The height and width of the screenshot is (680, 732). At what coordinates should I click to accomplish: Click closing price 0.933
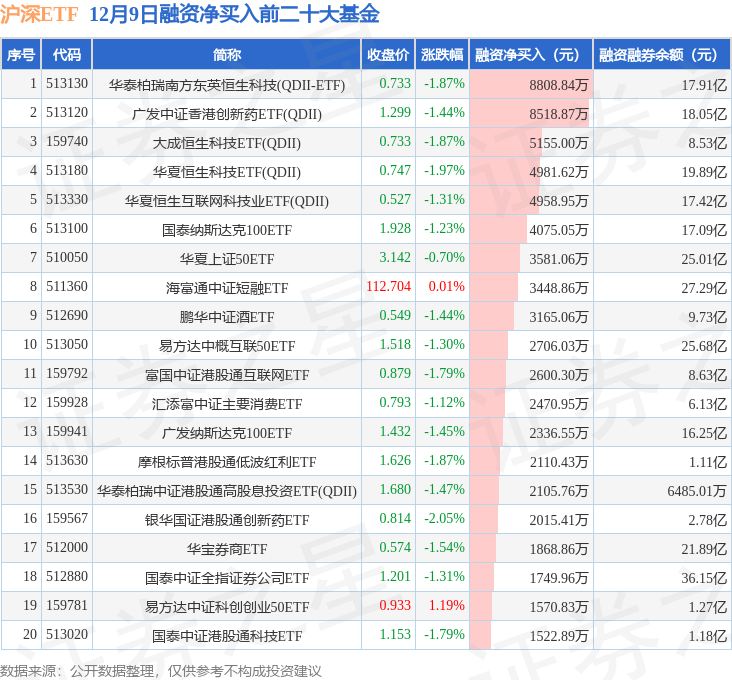tap(395, 604)
